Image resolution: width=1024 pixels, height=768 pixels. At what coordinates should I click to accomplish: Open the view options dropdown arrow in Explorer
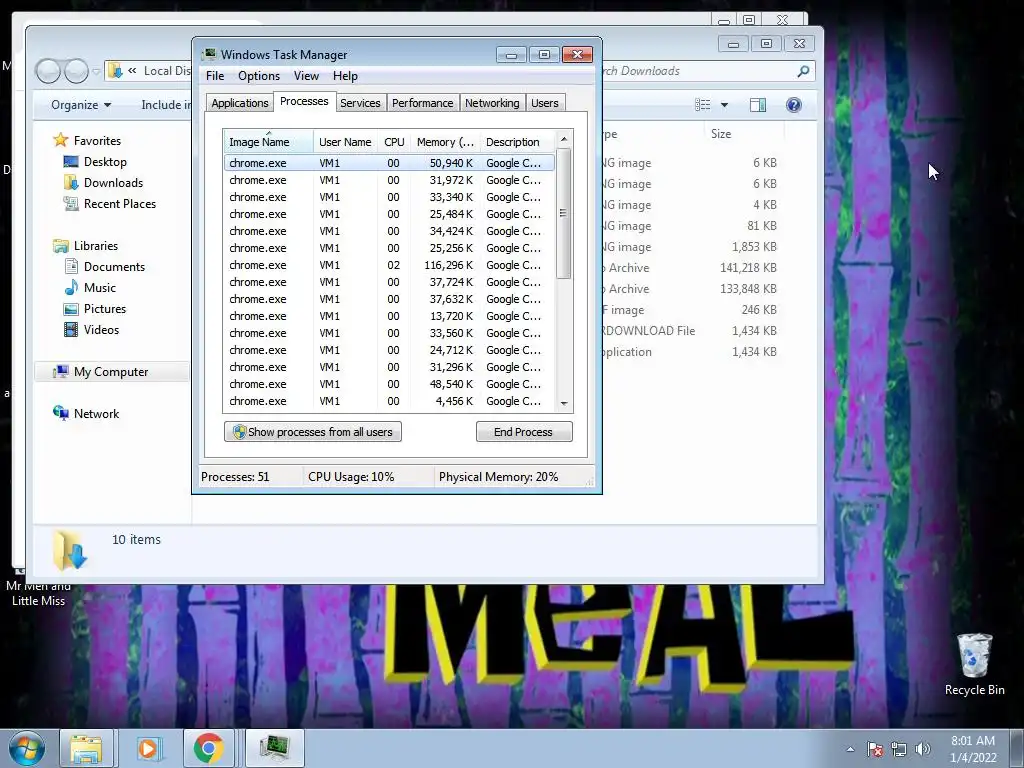[724, 105]
